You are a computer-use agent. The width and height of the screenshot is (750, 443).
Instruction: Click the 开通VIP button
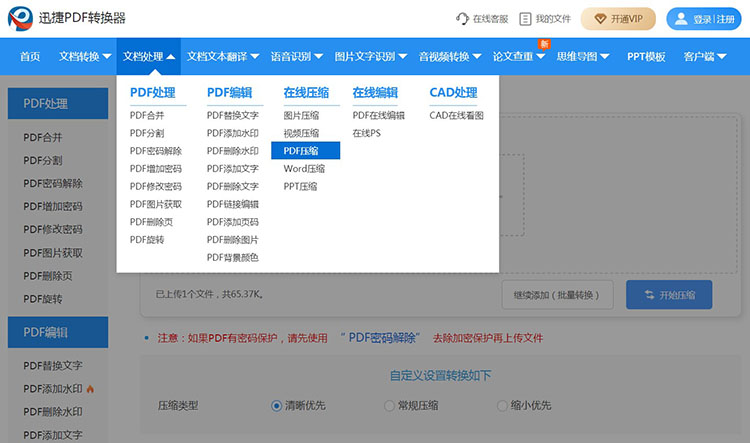pos(618,19)
